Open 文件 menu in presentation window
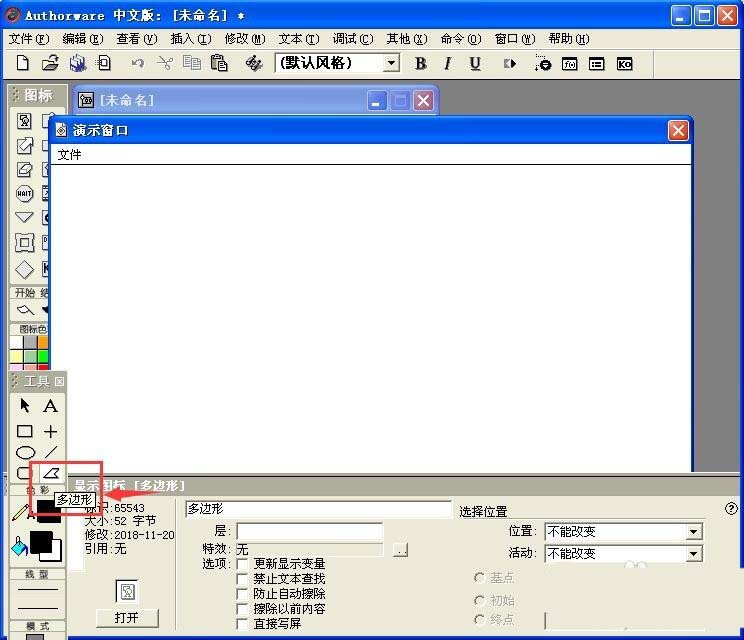744x640 pixels. [69, 155]
